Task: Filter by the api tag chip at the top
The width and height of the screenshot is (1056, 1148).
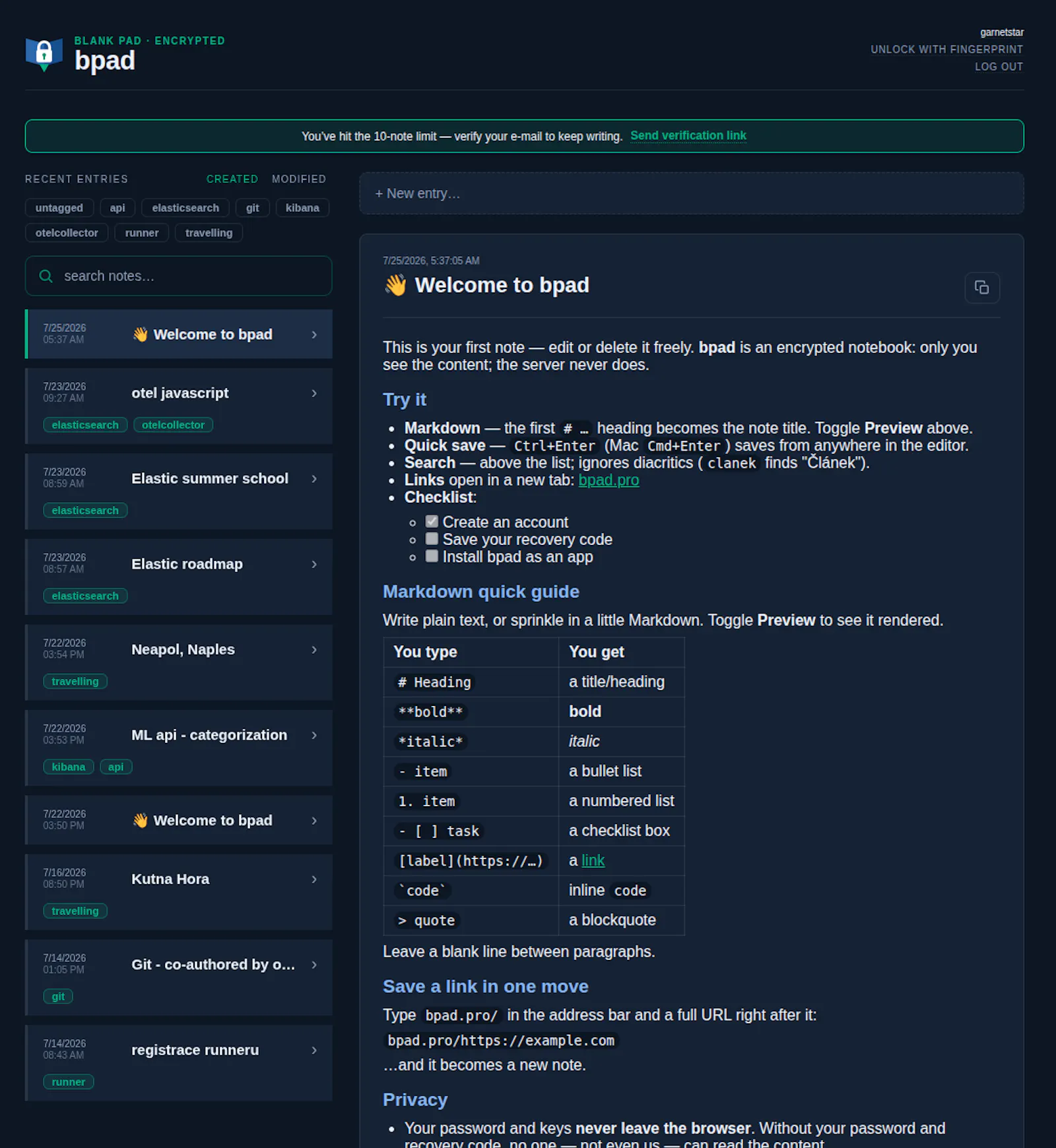Action: [117, 208]
